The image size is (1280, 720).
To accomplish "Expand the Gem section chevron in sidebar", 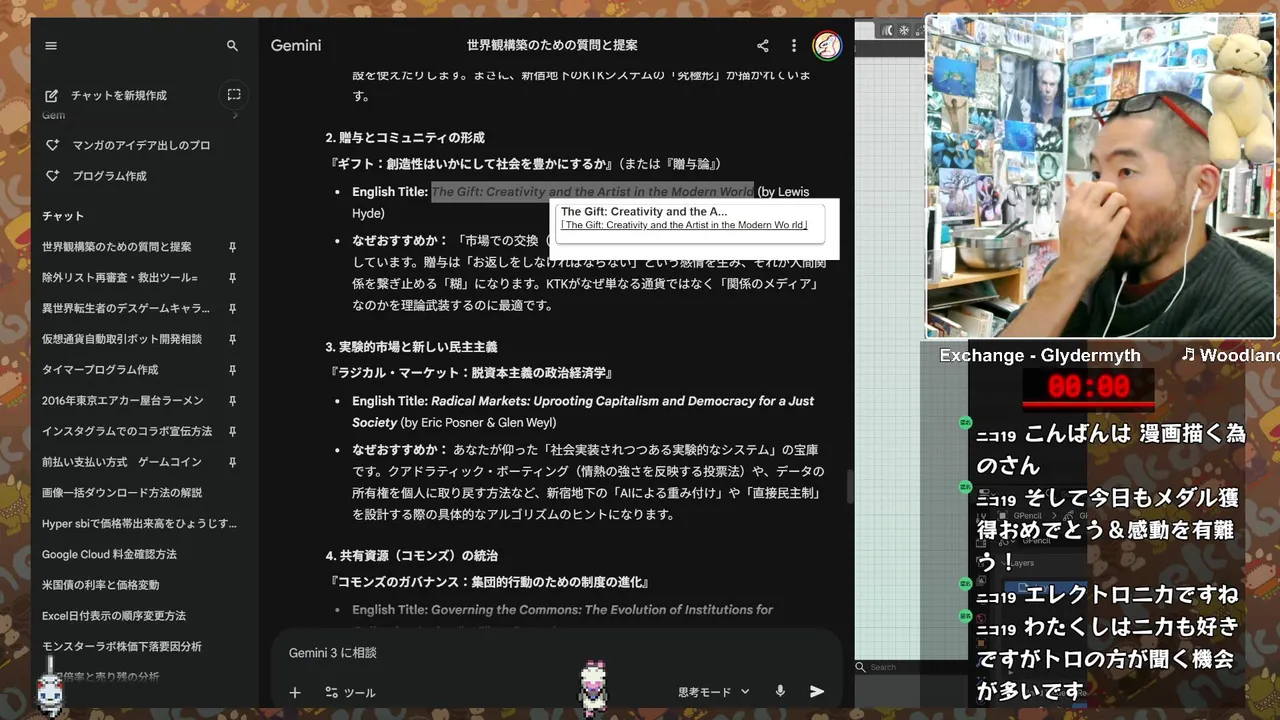I will click(236, 115).
